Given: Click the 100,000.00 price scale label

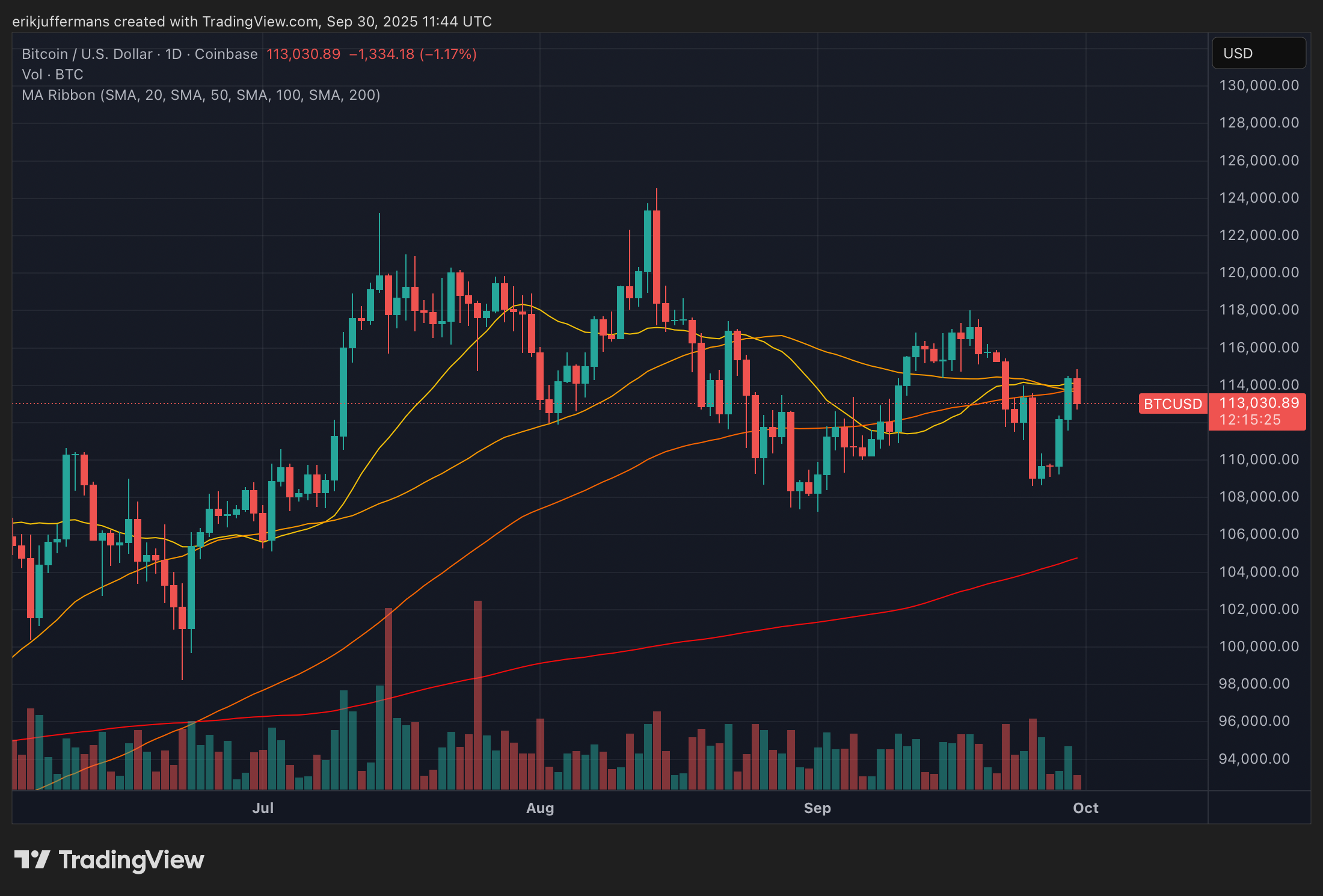Looking at the screenshot, I should pyautogui.click(x=1258, y=646).
